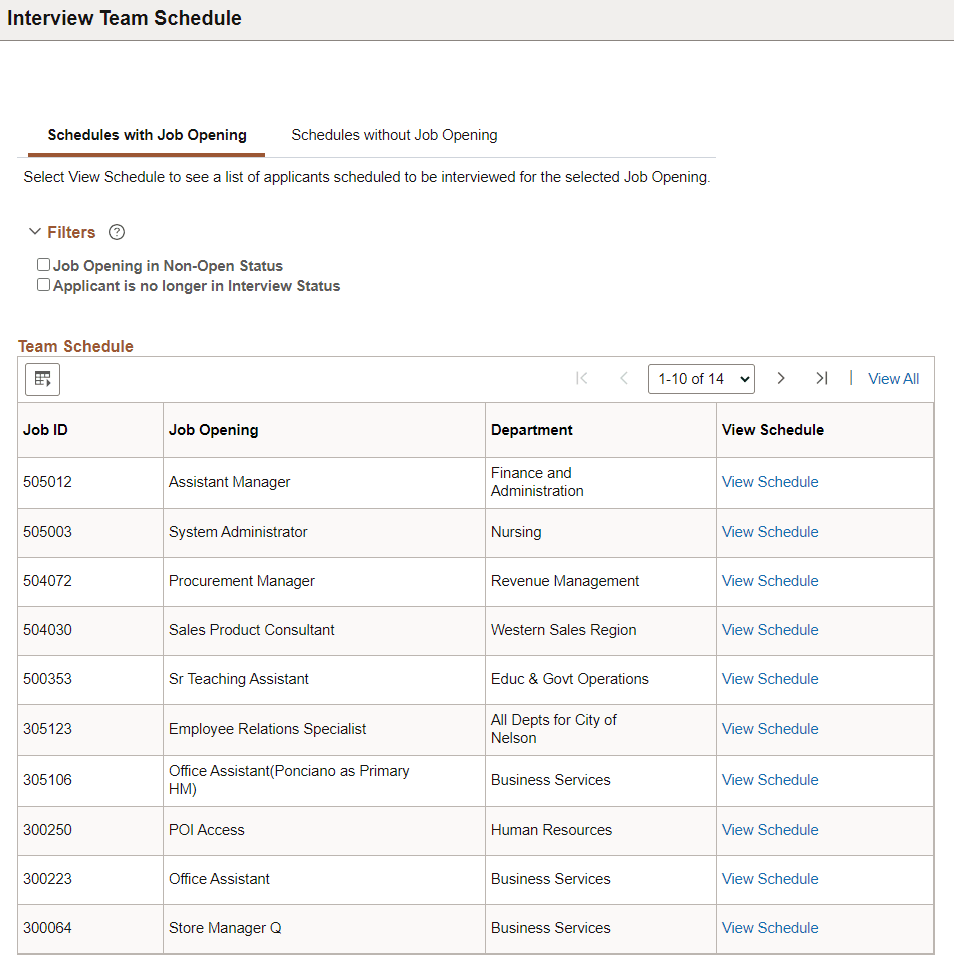View Schedule for Assistant Manager 505012

tap(770, 482)
